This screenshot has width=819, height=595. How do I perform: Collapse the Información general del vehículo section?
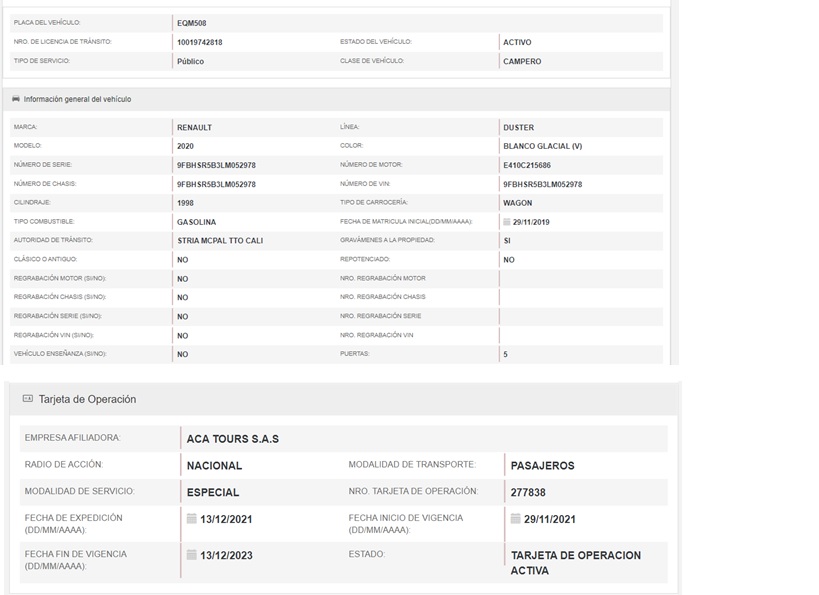(x=77, y=99)
